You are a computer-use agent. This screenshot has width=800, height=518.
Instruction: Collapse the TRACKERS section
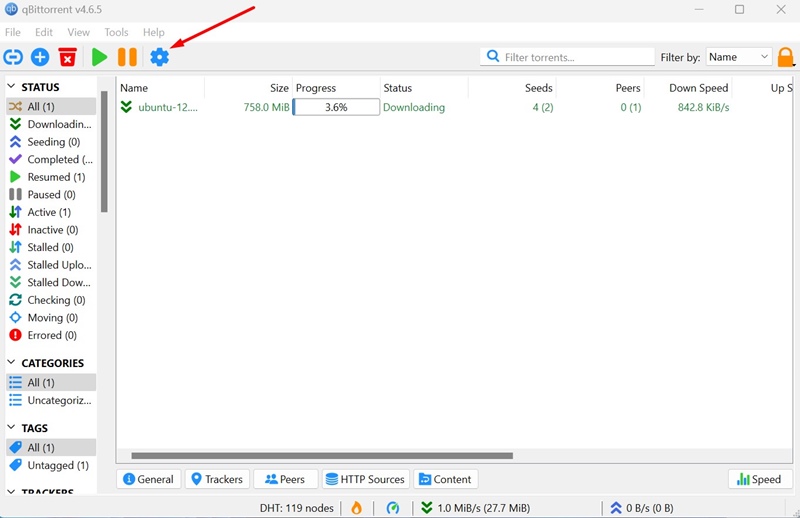[11, 491]
